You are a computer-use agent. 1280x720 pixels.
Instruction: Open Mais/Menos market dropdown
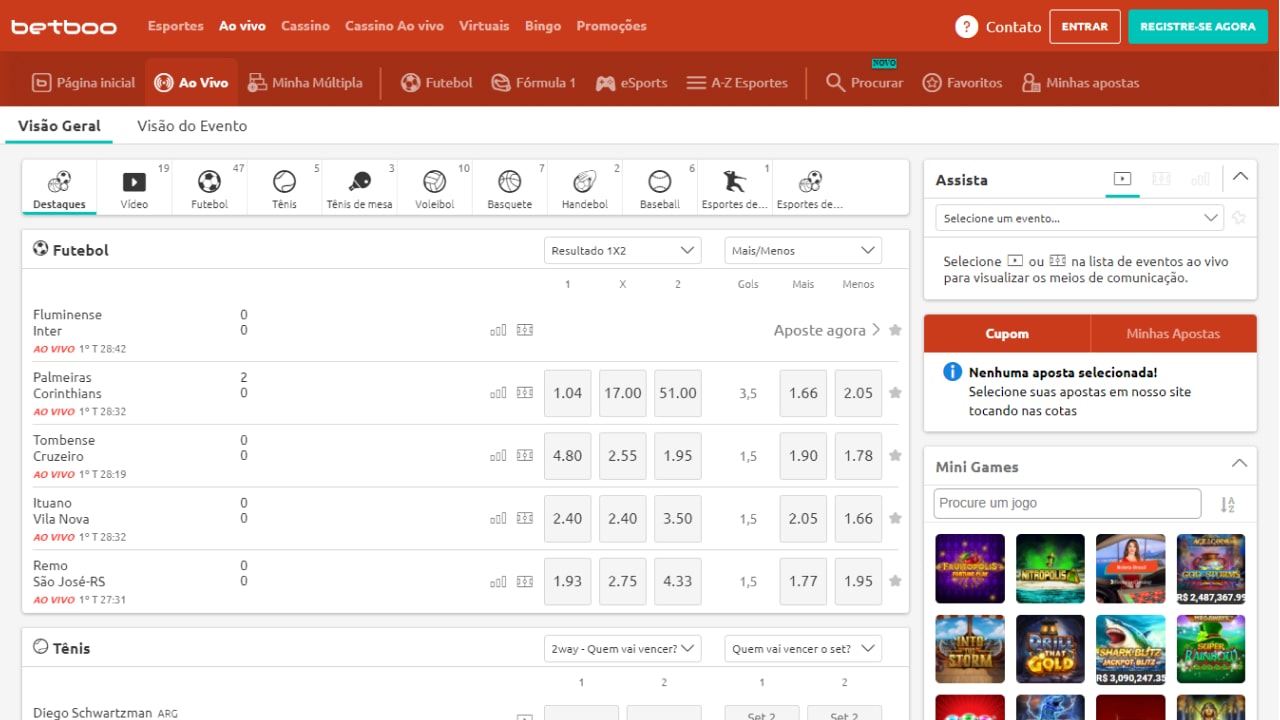pyautogui.click(x=803, y=251)
